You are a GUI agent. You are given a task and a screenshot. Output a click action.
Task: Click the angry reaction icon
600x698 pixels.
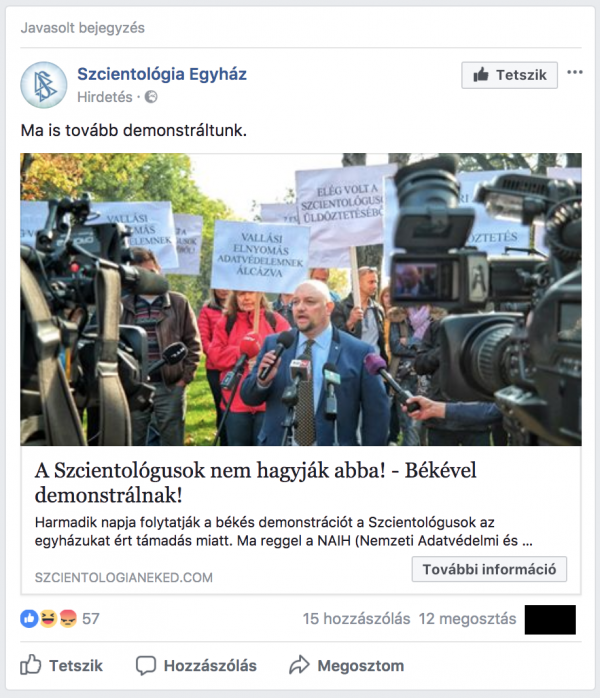click(x=68, y=618)
